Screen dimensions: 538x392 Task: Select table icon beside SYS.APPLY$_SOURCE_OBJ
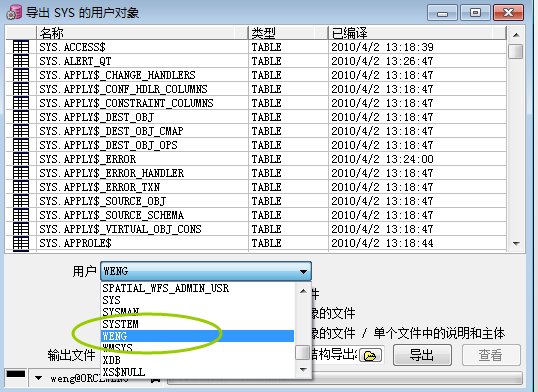(x=21, y=201)
